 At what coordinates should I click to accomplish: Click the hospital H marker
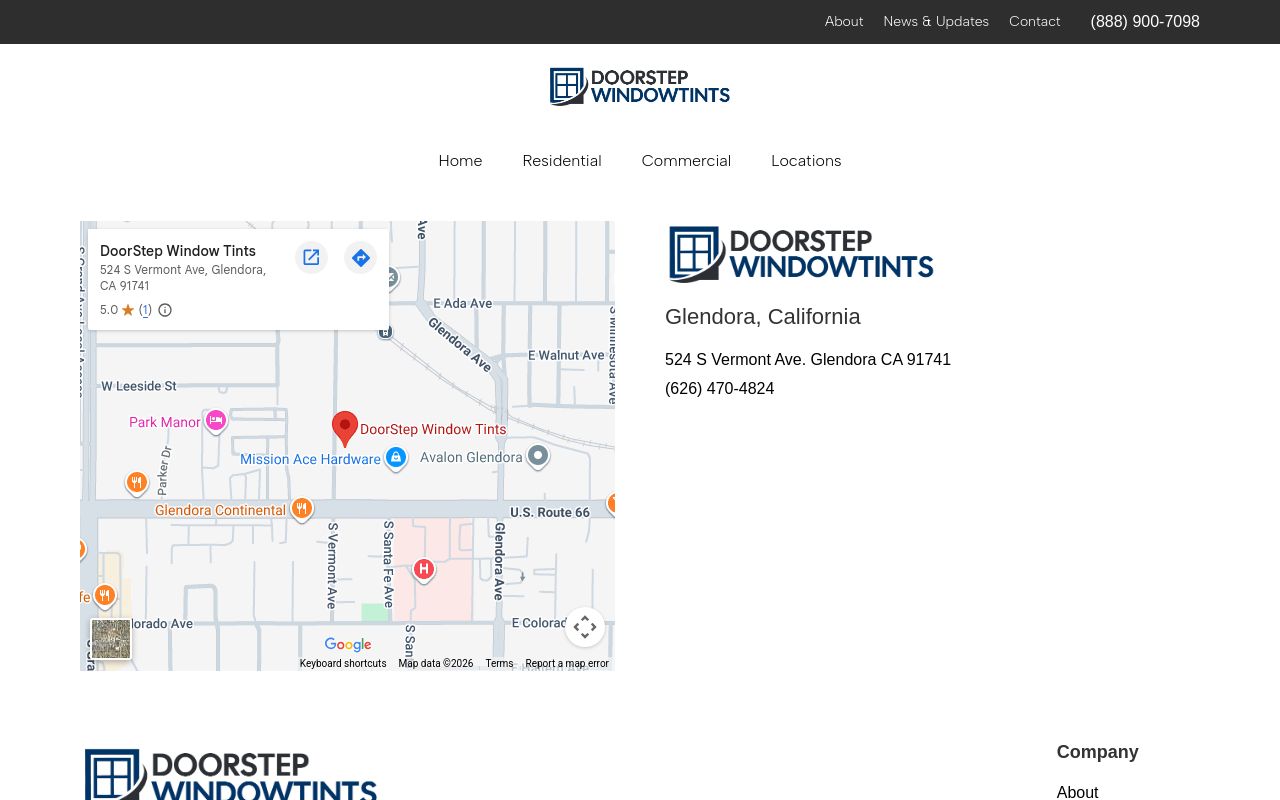424,570
